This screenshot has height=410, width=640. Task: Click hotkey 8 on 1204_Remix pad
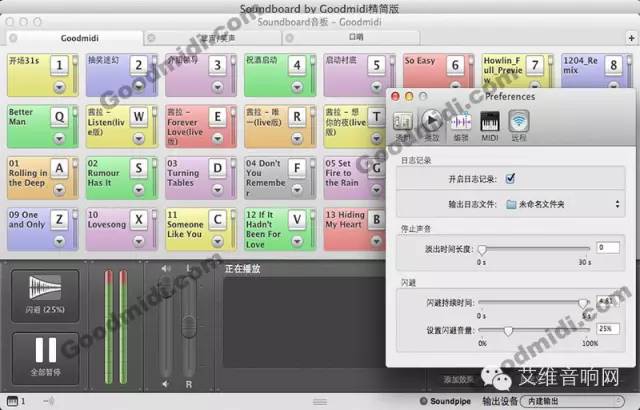[613, 65]
